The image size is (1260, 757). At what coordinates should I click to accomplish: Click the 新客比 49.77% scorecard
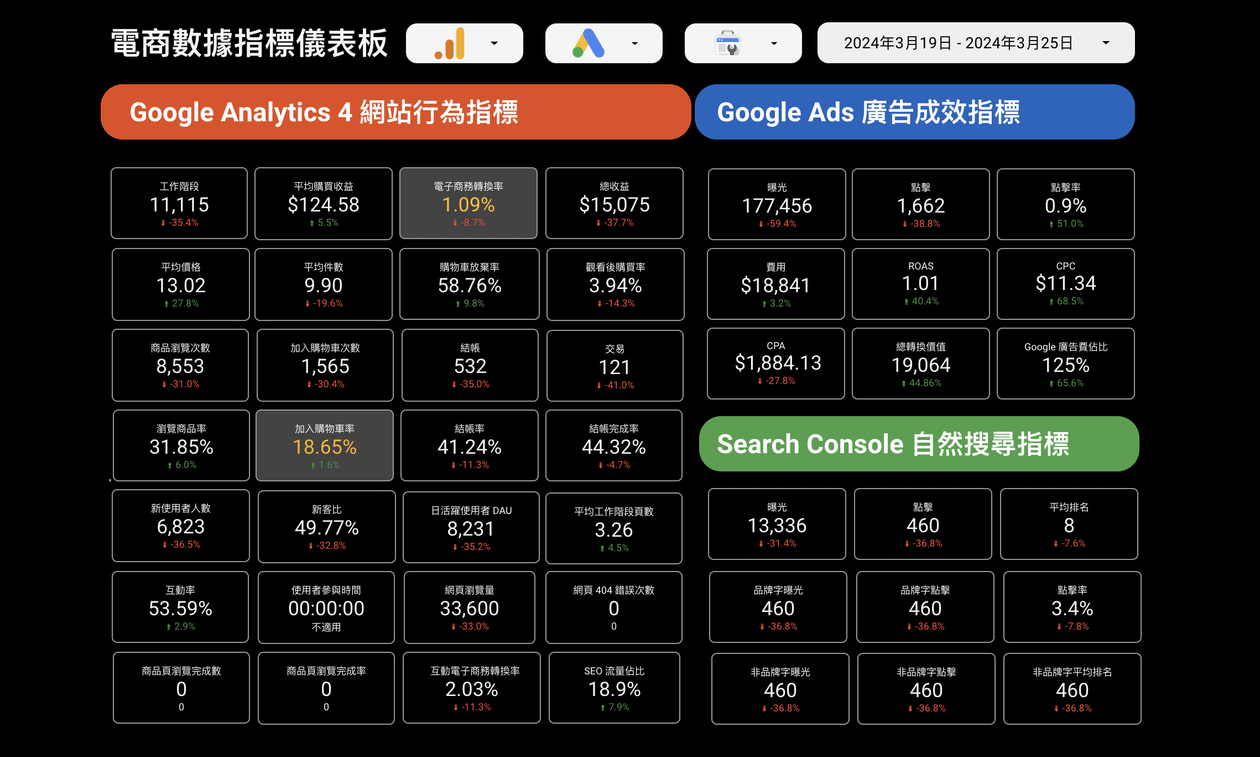coord(327,526)
